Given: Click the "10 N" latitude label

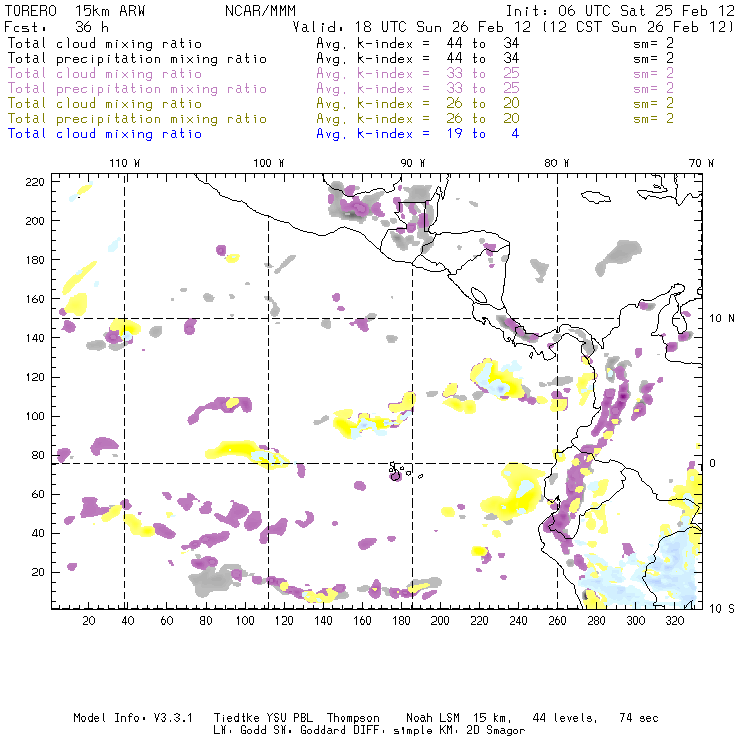Looking at the screenshot, I should 722,319.
